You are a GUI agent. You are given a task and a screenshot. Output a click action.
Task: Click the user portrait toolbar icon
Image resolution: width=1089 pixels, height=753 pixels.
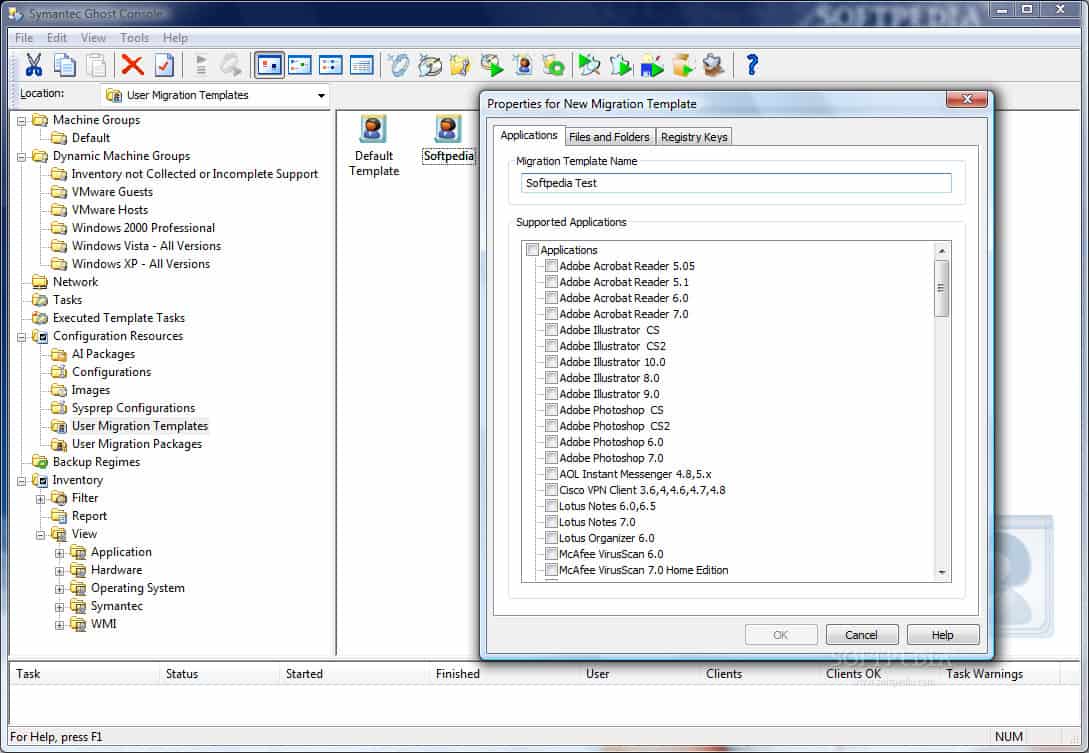(x=523, y=65)
